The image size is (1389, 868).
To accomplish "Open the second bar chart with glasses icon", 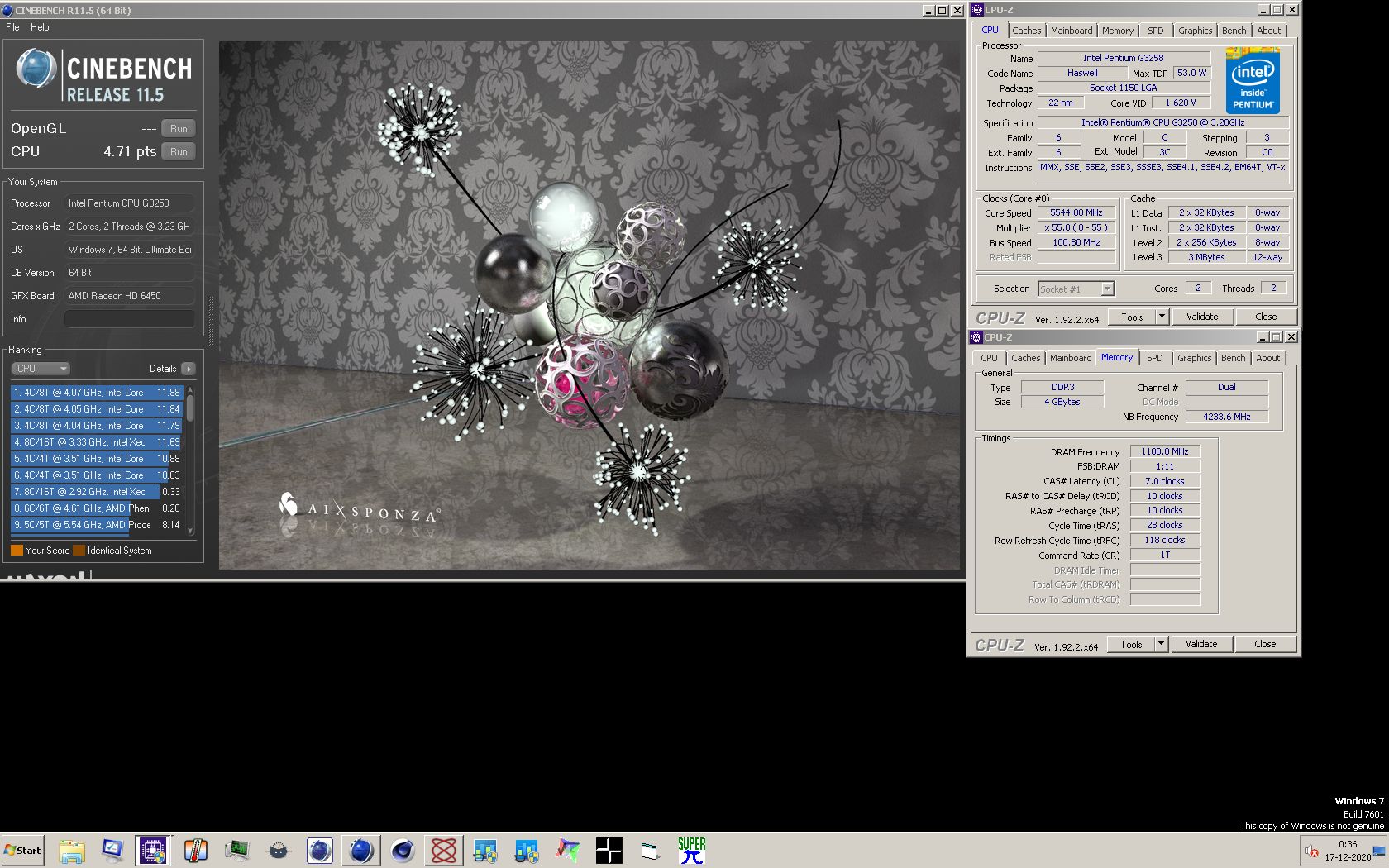I will (526, 850).
